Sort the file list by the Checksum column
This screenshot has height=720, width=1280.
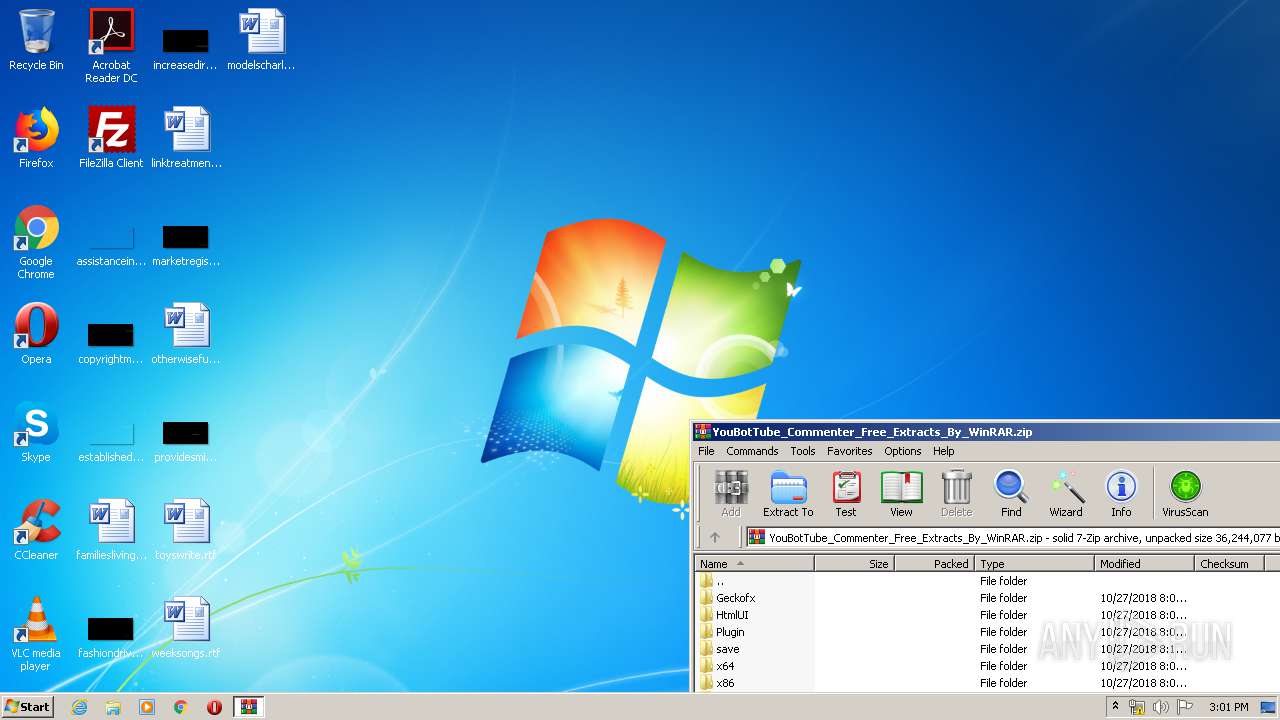coord(1229,564)
